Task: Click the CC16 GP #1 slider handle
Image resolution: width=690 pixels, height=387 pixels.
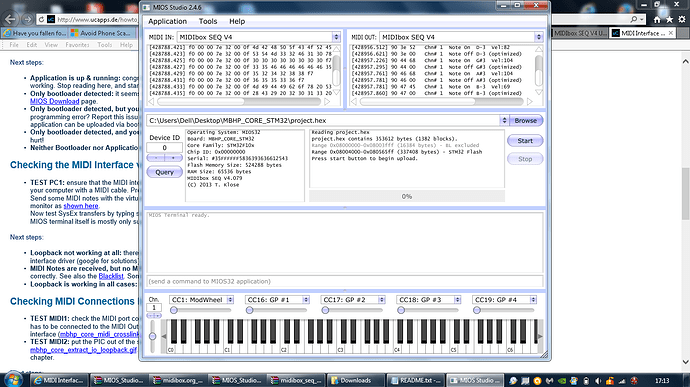Action: click(250, 310)
